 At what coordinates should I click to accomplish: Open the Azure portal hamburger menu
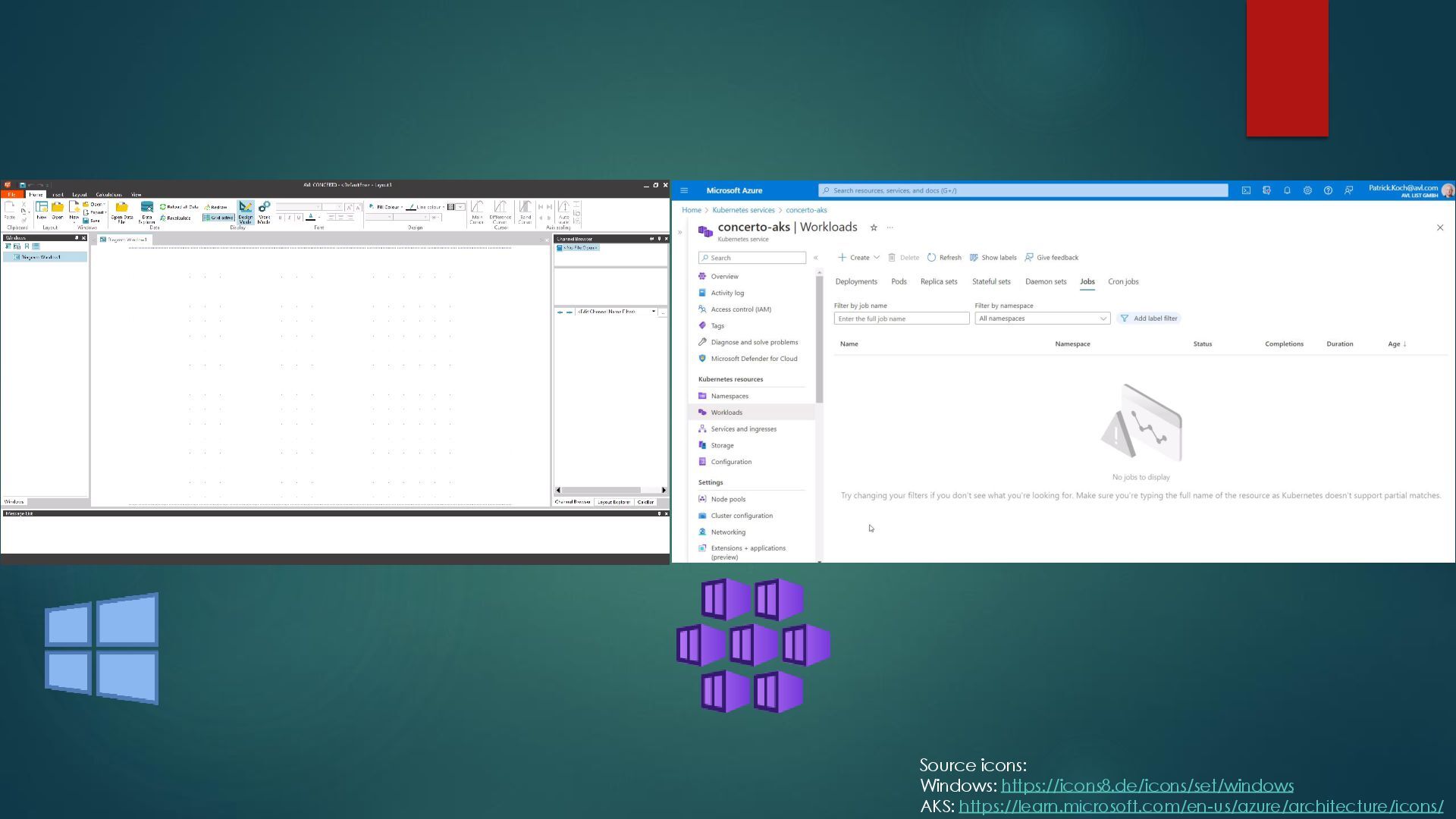(x=684, y=190)
